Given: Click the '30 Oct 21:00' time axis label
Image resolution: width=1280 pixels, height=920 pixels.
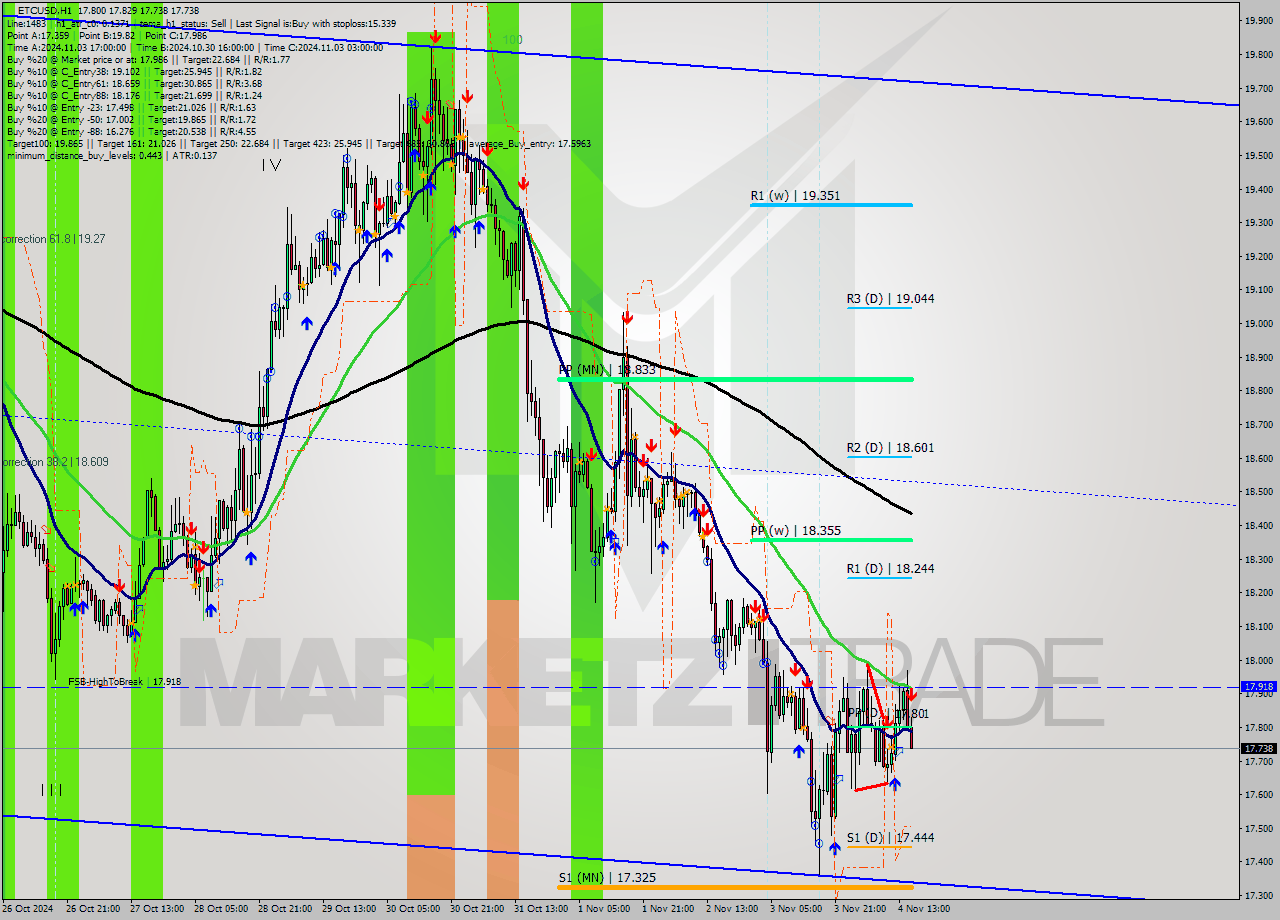Looking at the screenshot, I should [x=478, y=909].
